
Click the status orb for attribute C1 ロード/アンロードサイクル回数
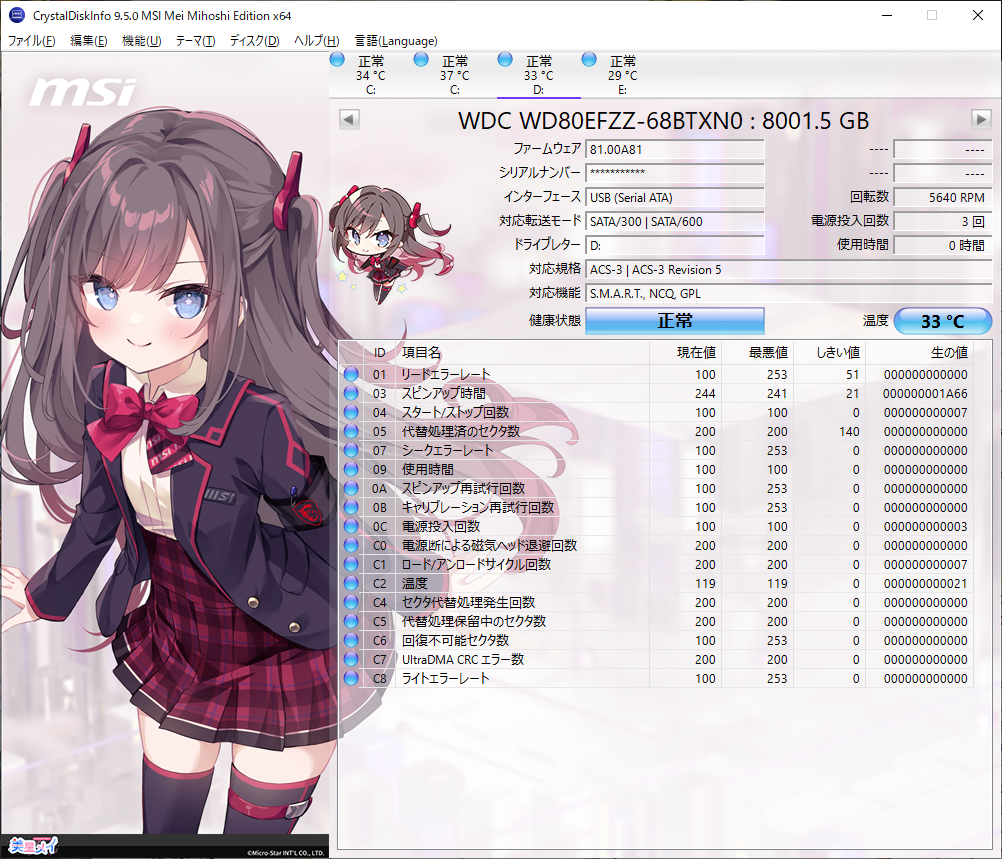tap(351, 564)
